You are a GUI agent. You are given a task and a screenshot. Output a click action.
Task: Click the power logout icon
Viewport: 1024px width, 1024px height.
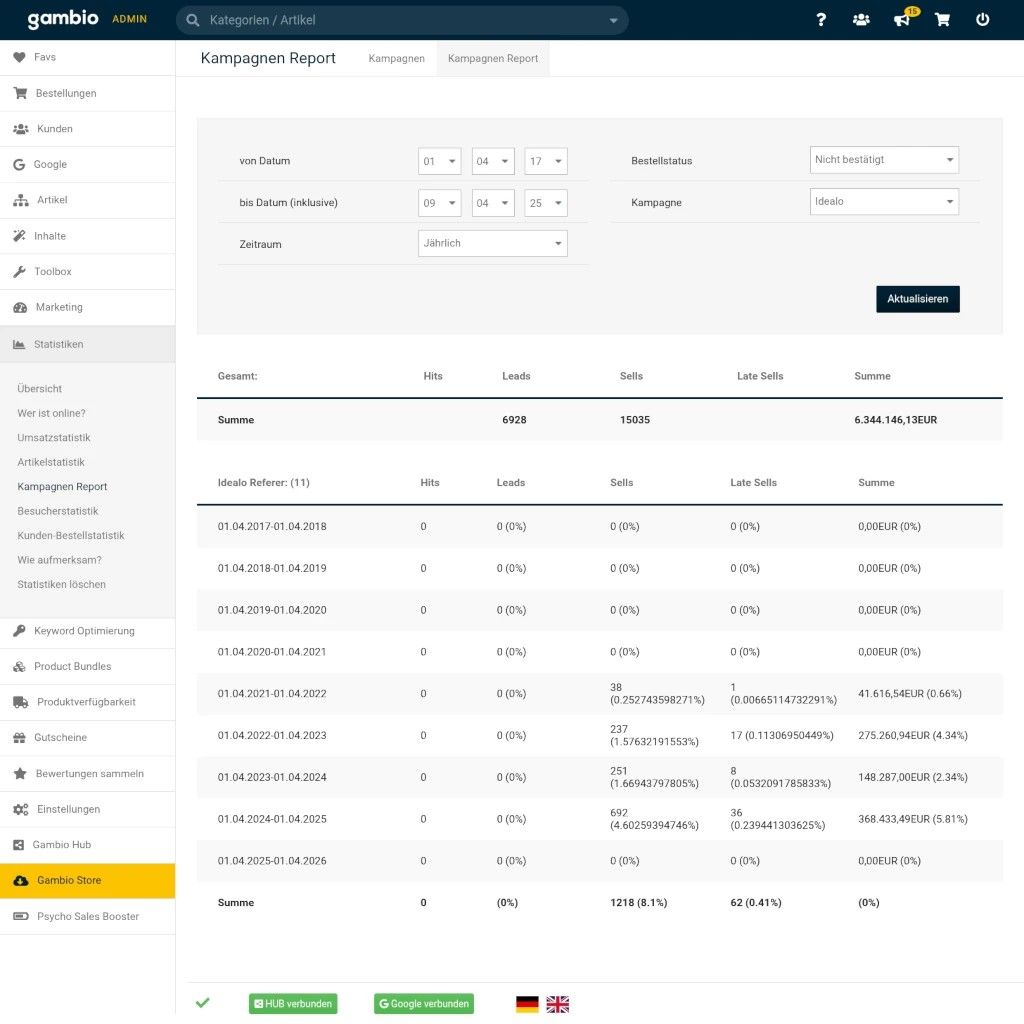click(x=982, y=20)
